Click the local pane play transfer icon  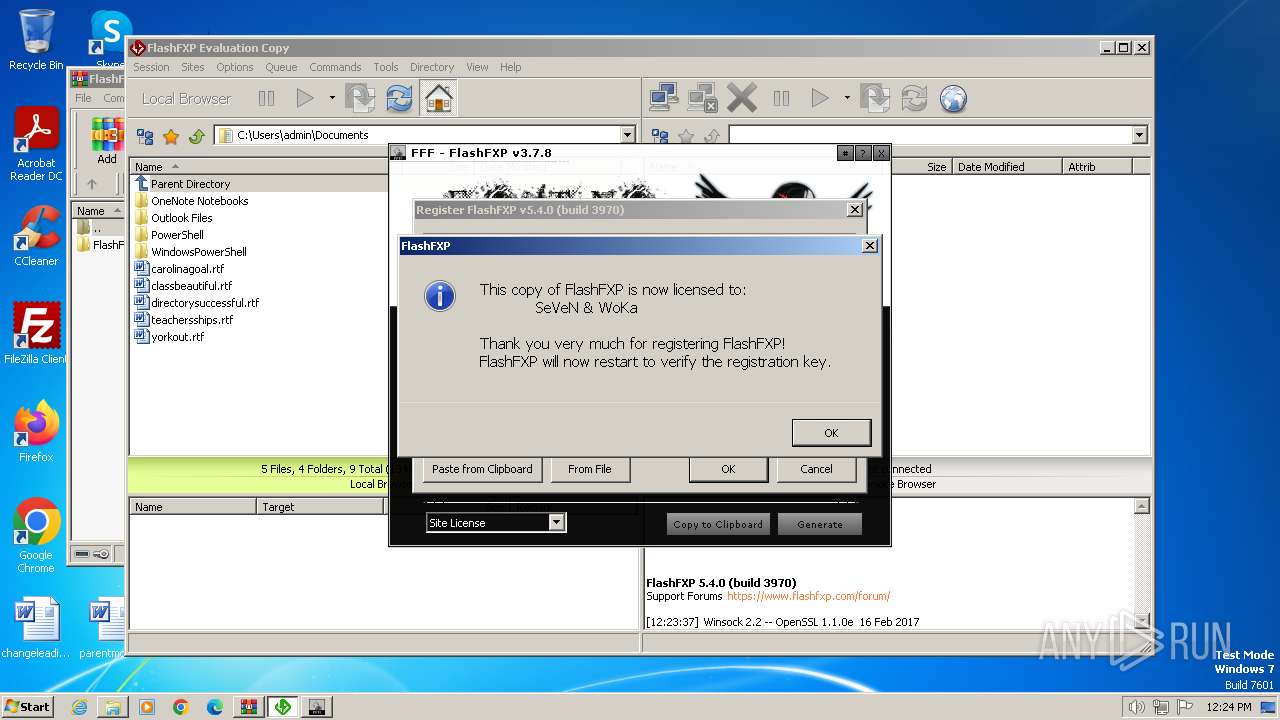305,98
